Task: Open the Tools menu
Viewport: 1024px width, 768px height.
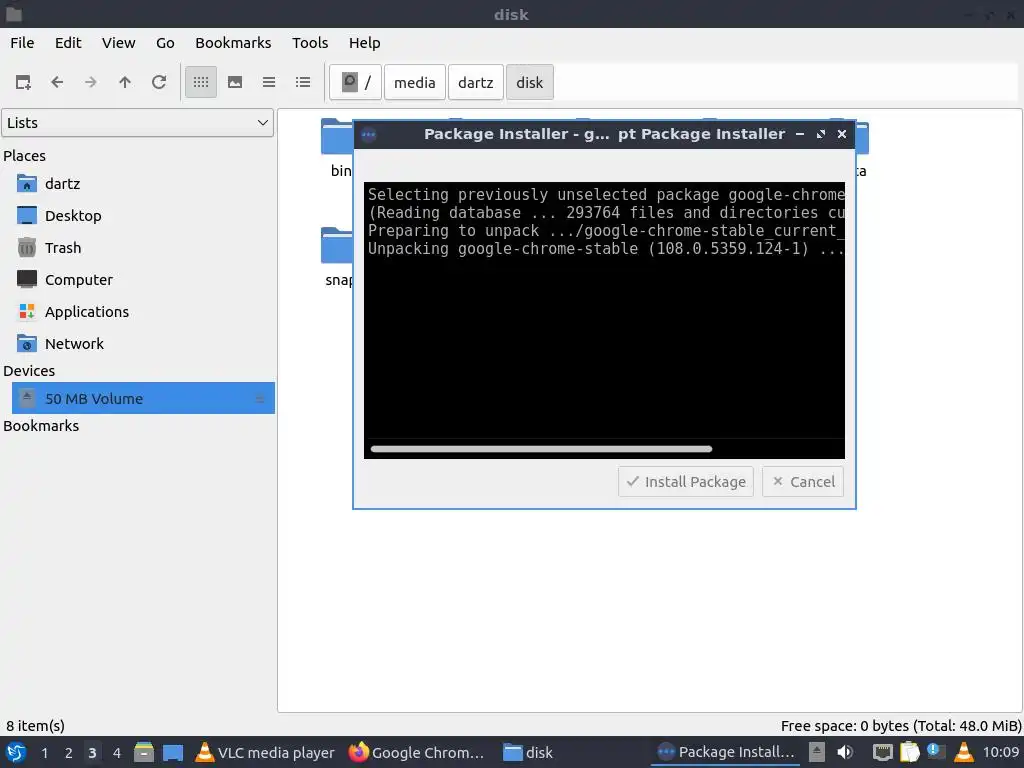Action: point(310,43)
